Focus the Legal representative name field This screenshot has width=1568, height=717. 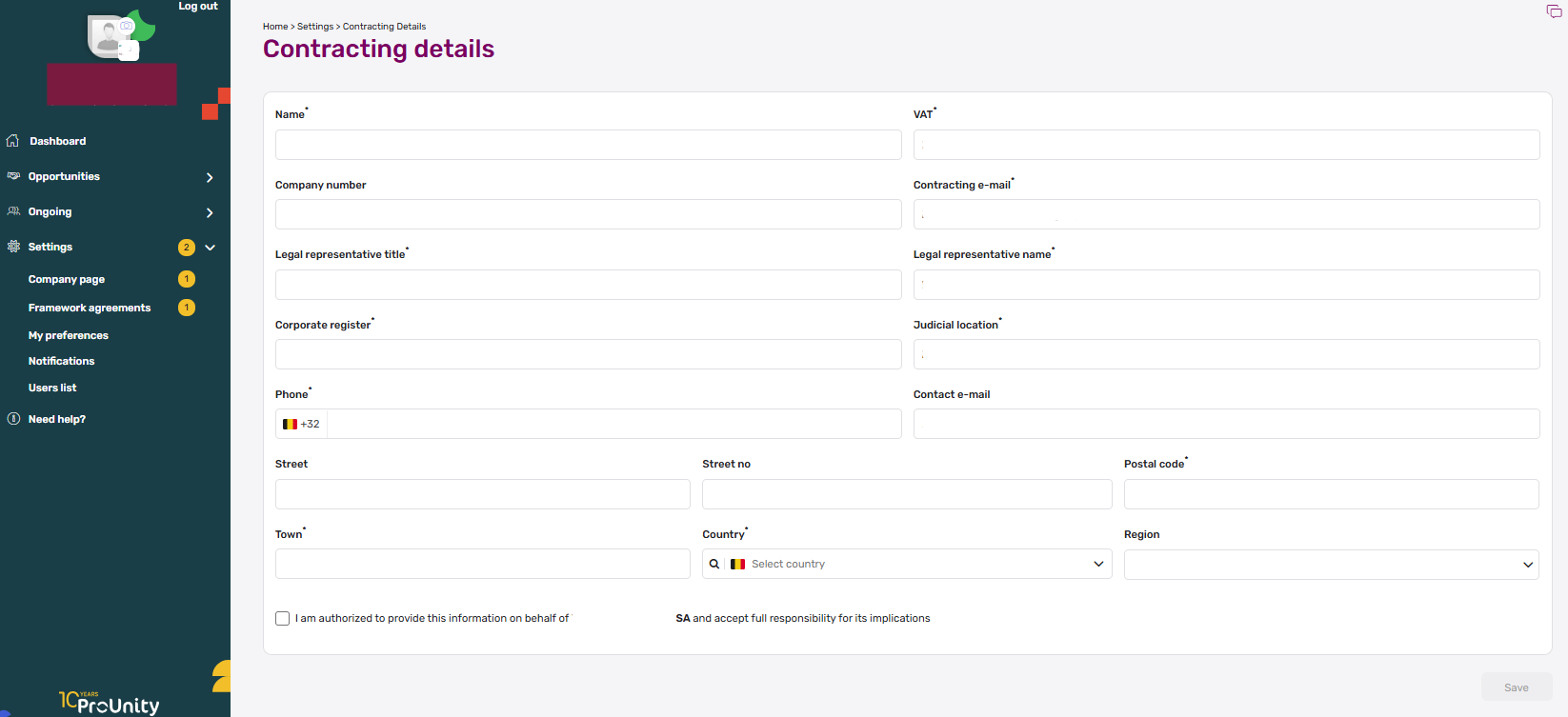(x=1227, y=285)
